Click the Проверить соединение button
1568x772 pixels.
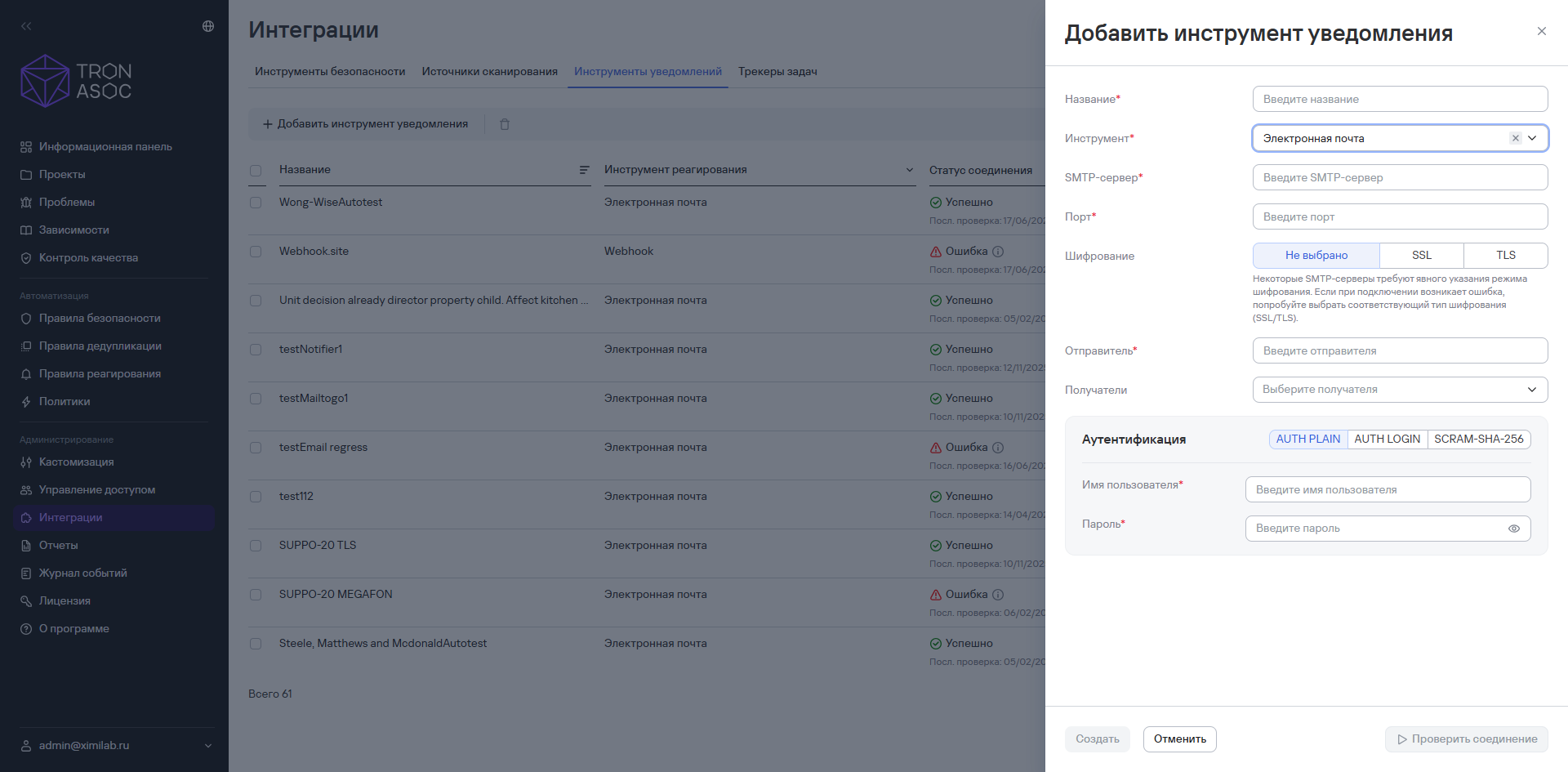point(1467,739)
